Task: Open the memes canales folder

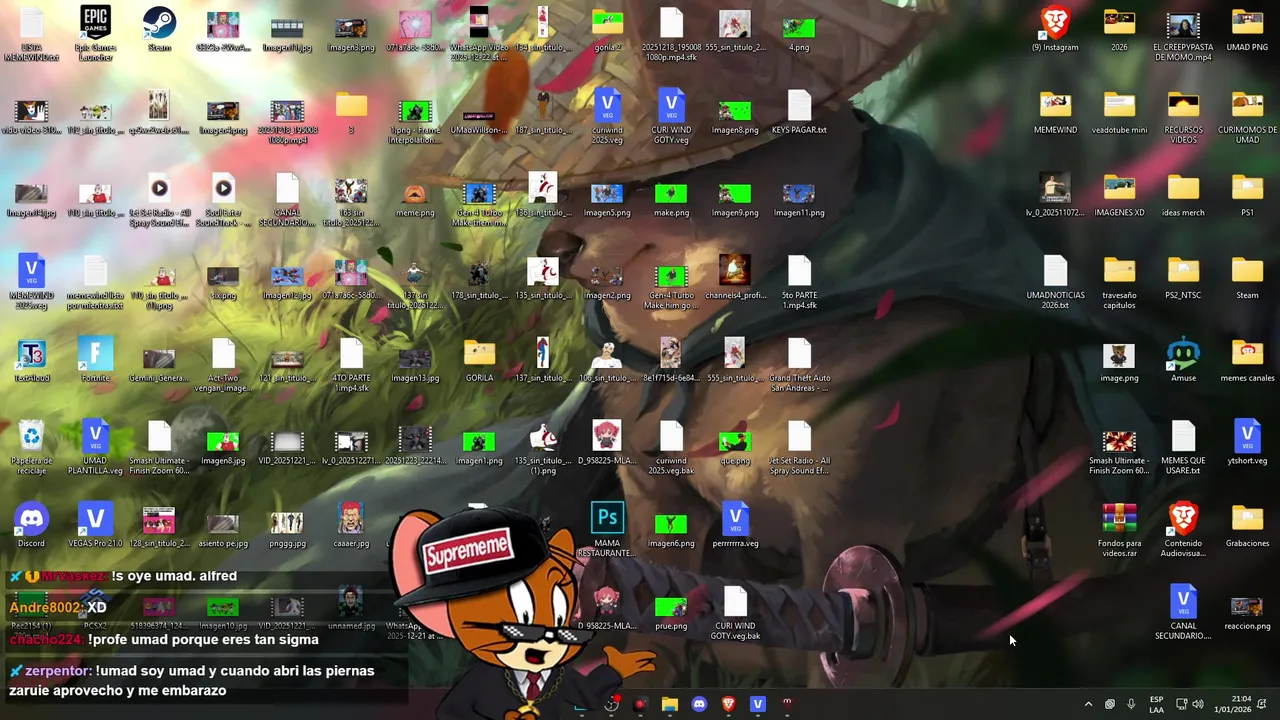Action: (x=1247, y=360)
